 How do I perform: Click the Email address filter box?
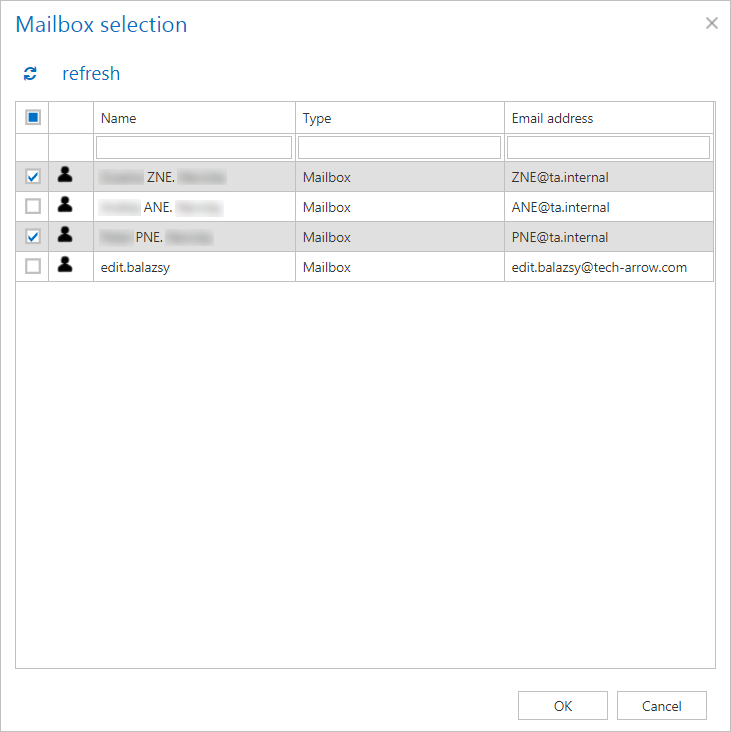click(x=608, y=147)
